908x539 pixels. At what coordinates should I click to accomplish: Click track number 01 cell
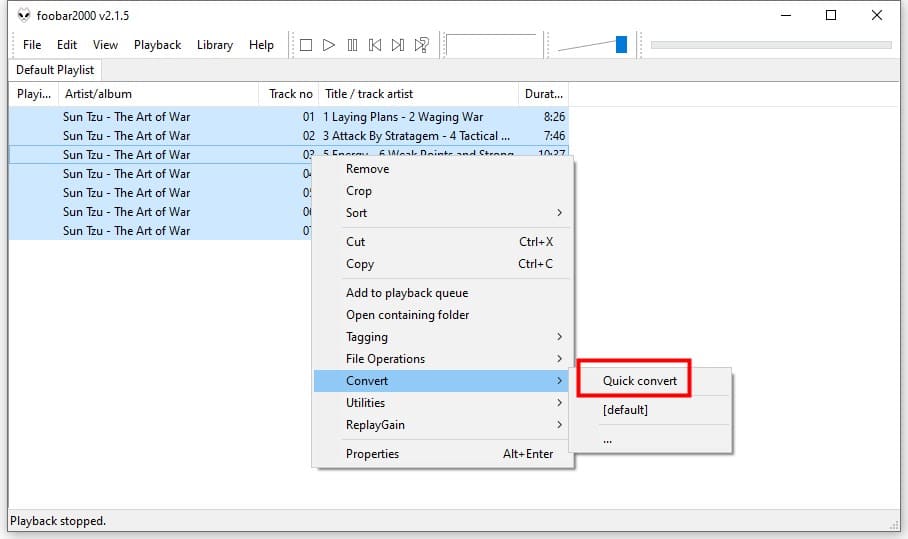(x=309, y=117)
